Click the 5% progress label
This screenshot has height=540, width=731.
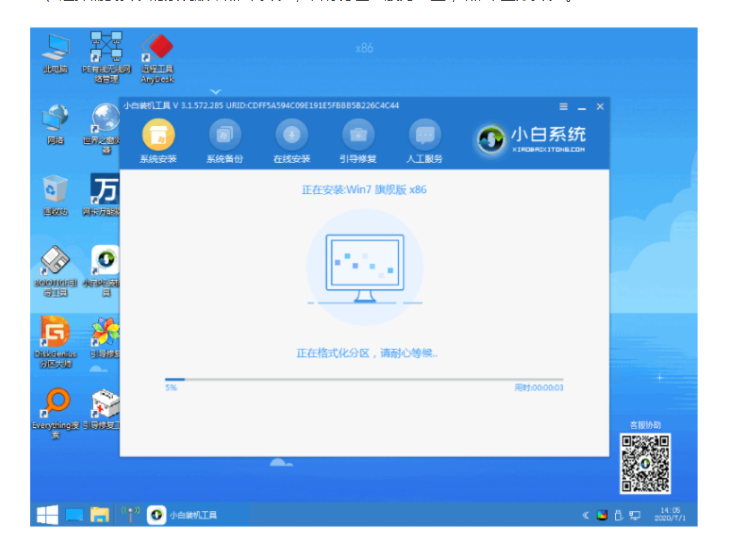[x=171, y=388]
